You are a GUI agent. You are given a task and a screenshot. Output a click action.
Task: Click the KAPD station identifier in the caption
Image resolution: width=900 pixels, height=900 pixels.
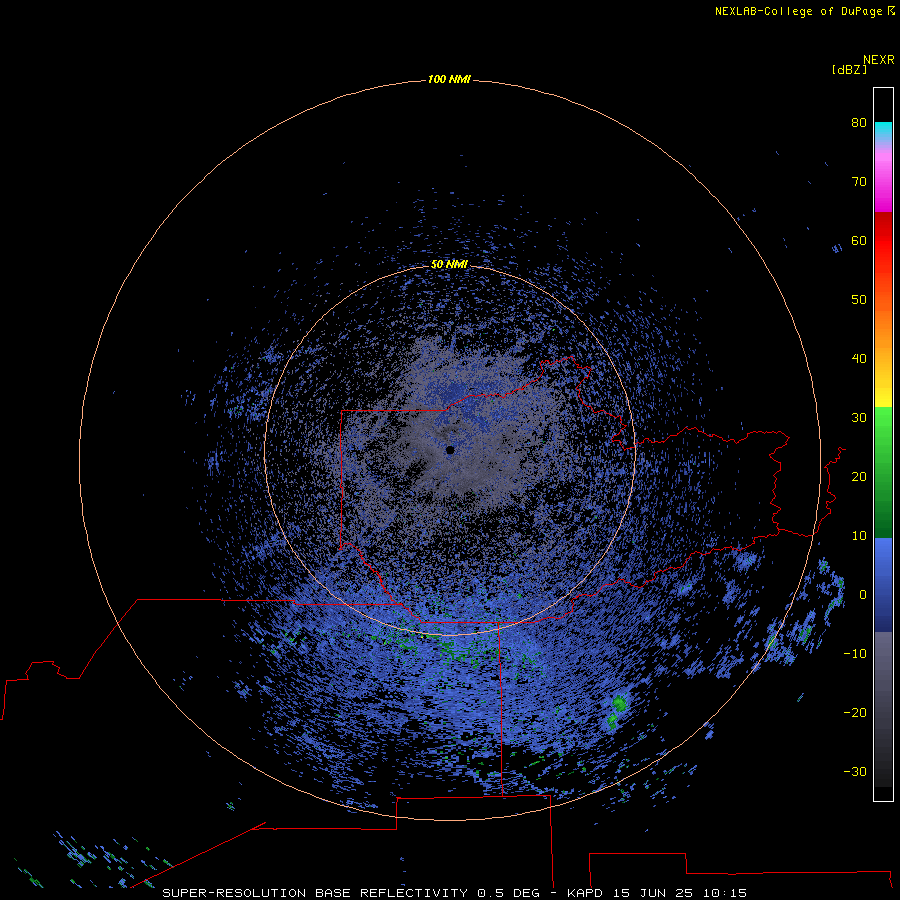[x=584, y=893]
